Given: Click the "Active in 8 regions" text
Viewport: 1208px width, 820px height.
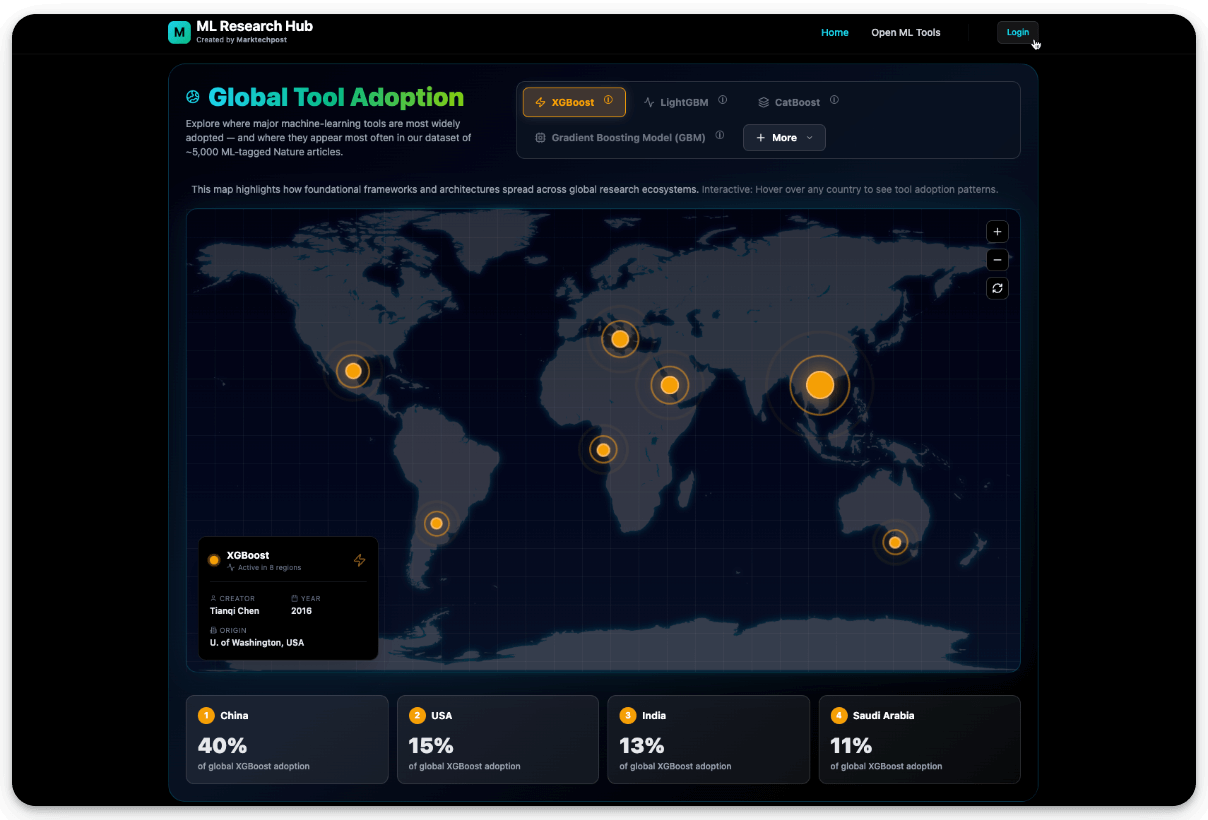Looking at the screenshot, I should (x=269, y=568).
